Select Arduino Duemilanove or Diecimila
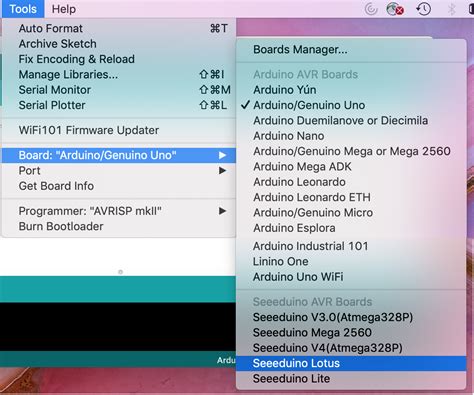 click(351, 120)
